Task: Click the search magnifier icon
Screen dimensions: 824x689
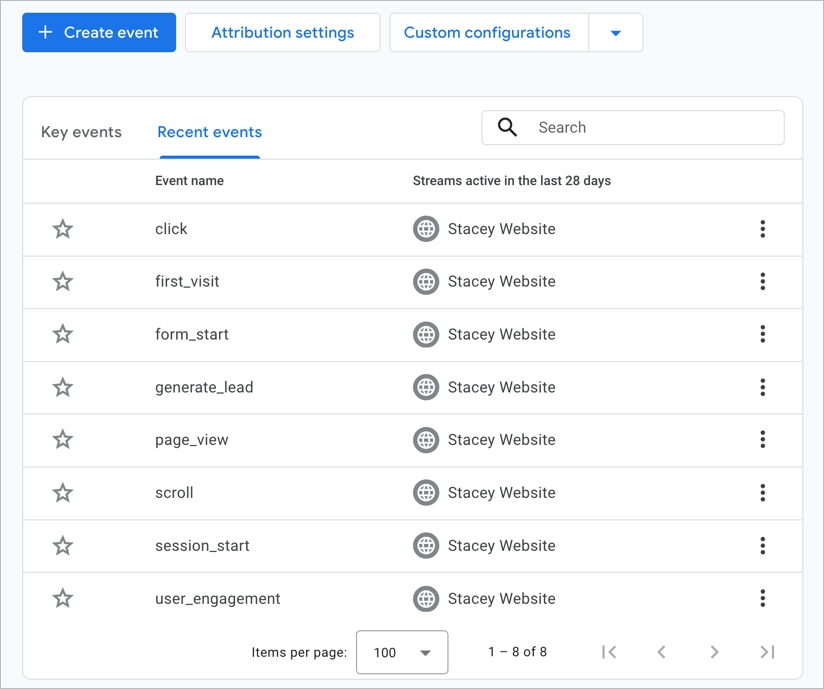Action: coord(508,128)
